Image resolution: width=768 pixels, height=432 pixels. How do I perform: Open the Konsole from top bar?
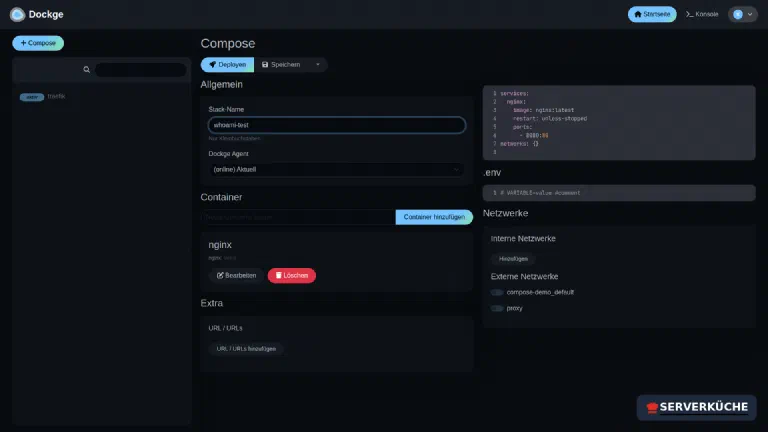702,14
